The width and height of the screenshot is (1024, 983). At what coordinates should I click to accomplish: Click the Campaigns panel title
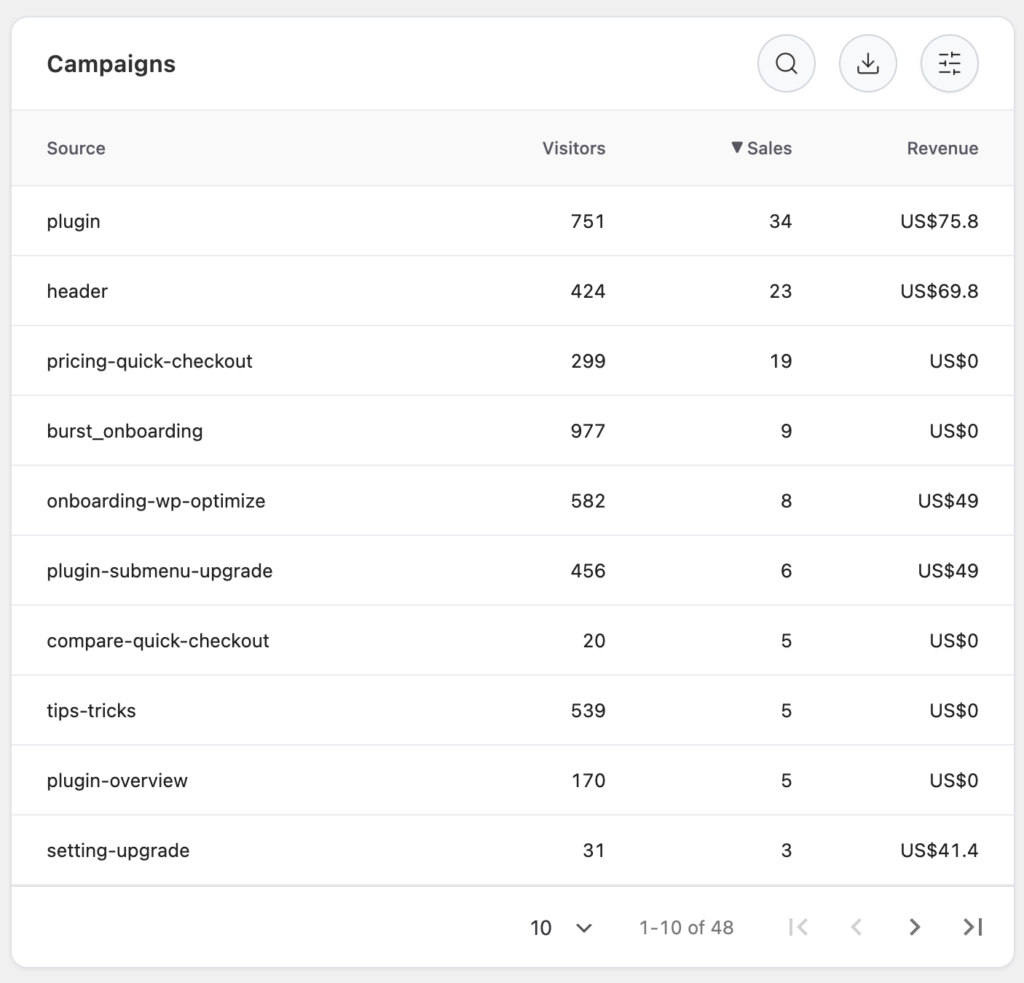[x=111, y=63]
